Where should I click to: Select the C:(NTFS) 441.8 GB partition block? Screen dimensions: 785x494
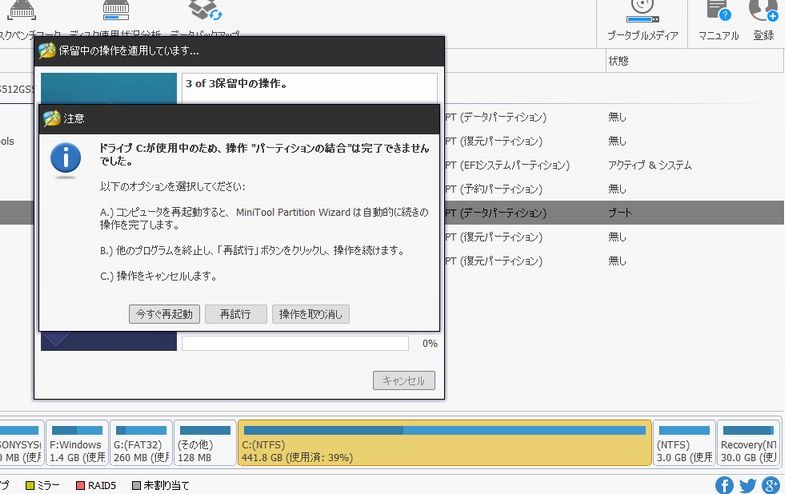click(444, 443)
